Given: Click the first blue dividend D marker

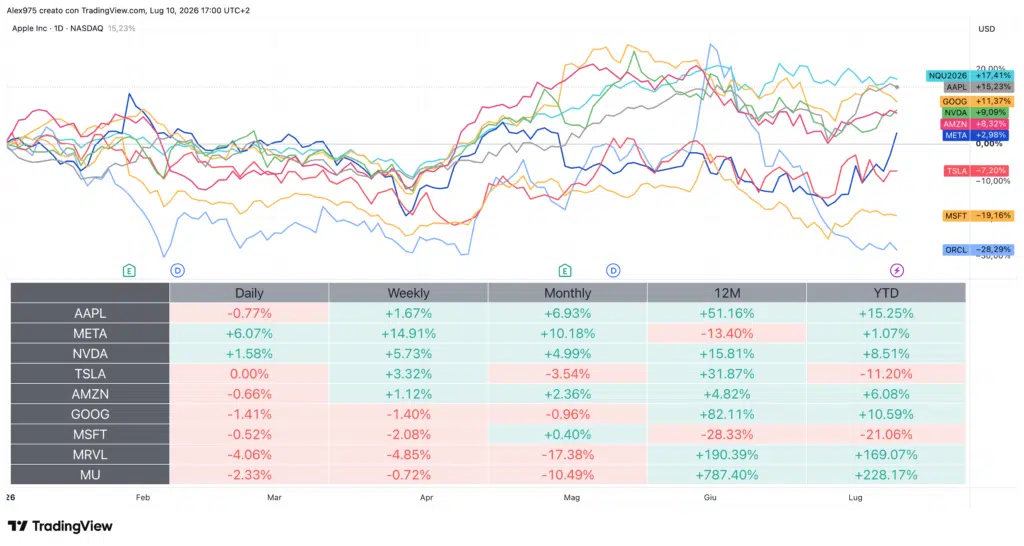Looking at the screenshot, I should (178, 270).
